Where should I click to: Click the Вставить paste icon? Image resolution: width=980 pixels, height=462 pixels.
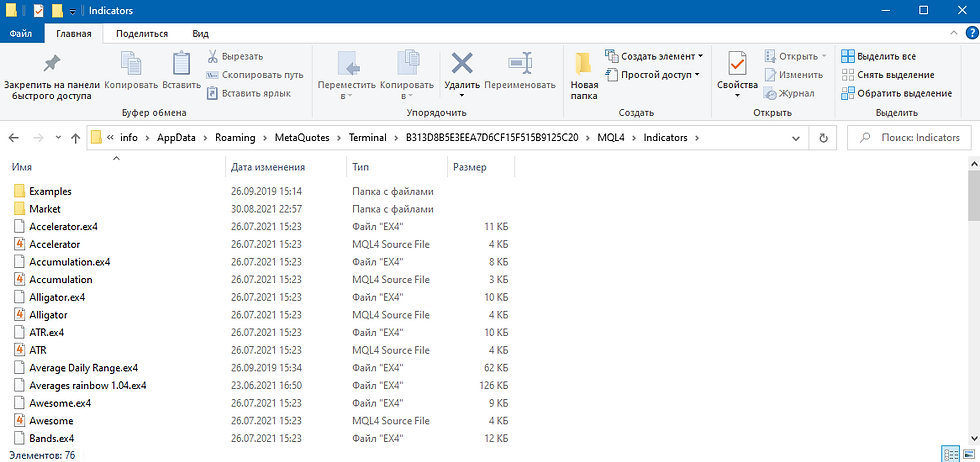click(x=181, y=63)
